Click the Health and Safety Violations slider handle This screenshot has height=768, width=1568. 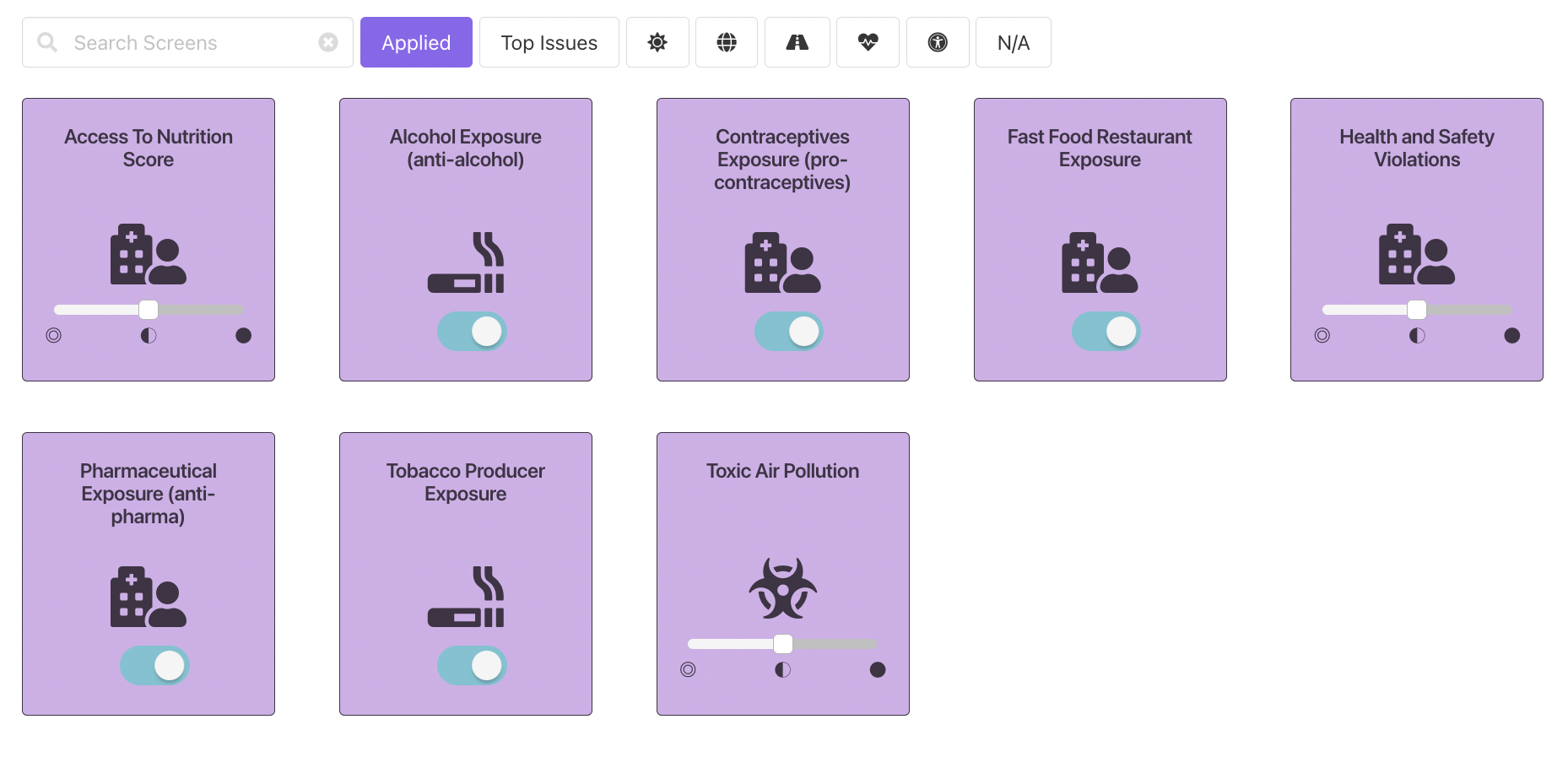1417,310
